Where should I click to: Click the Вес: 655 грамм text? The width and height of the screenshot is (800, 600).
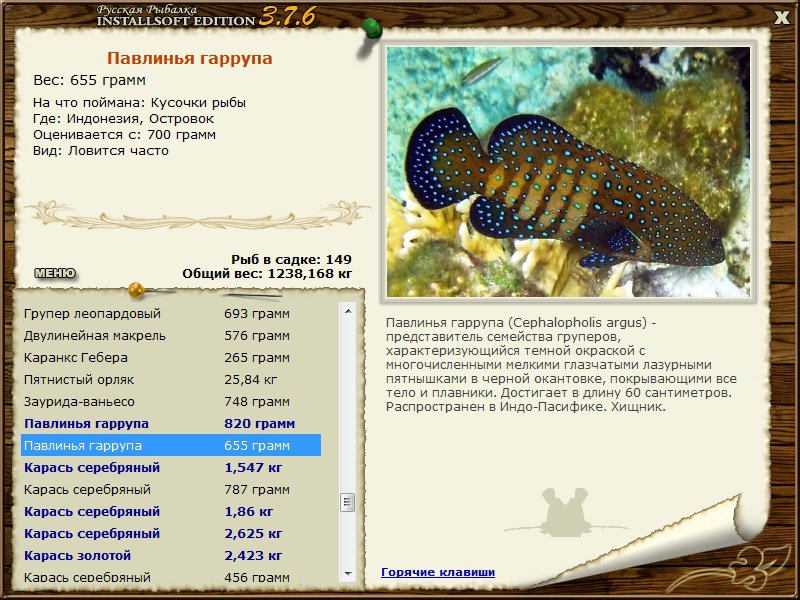click(x=89, y=80)
